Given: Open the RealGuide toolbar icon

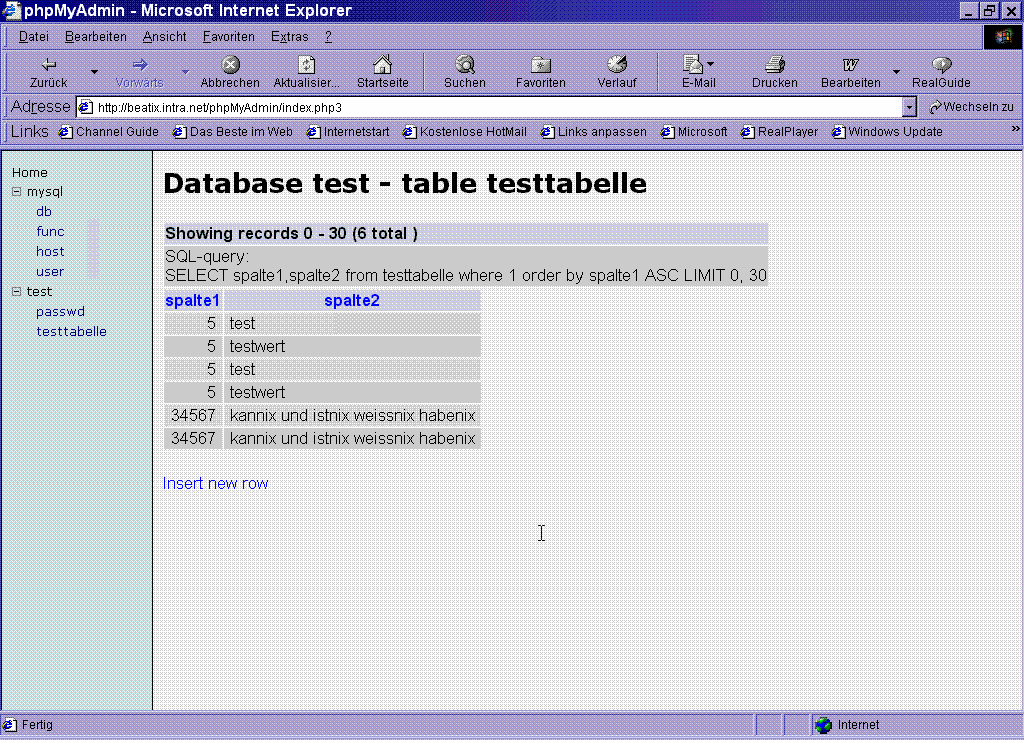Looking at the screenshot, I should (x=941, y=65).
